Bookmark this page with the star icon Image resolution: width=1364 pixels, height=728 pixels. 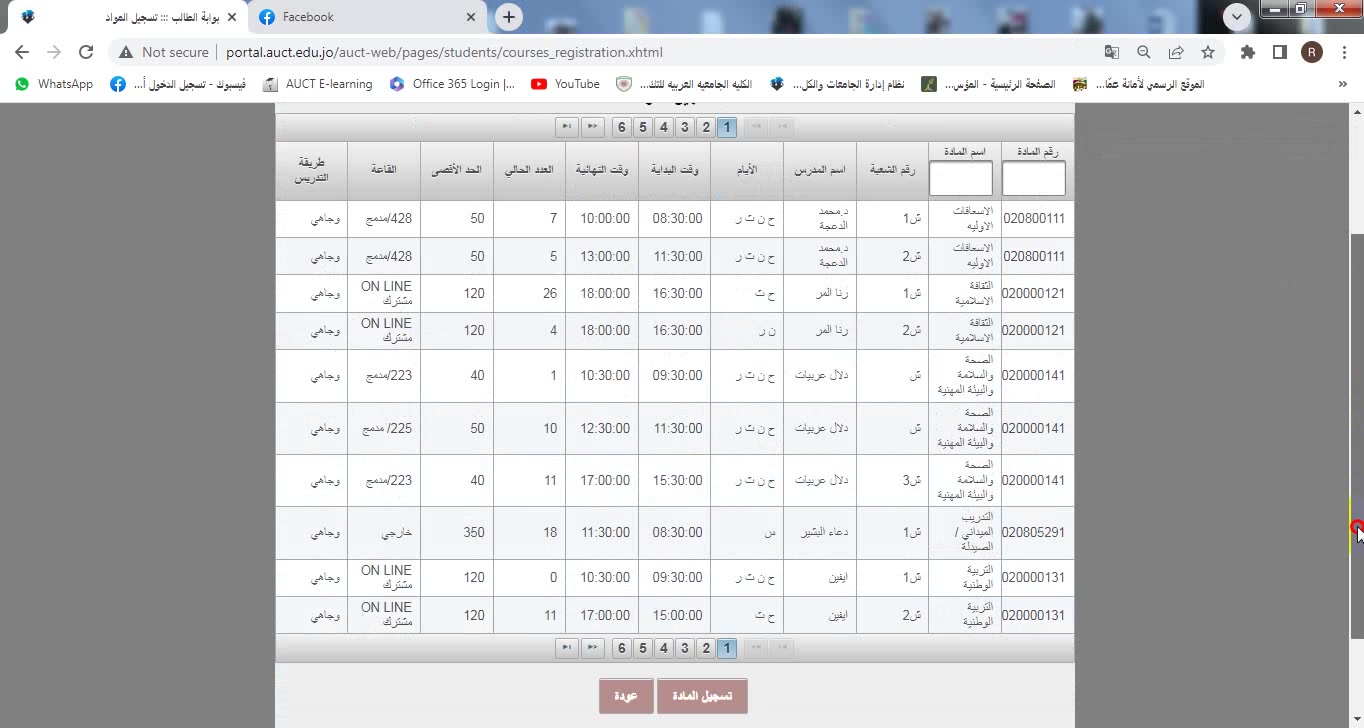click(x=1208, y=52)
